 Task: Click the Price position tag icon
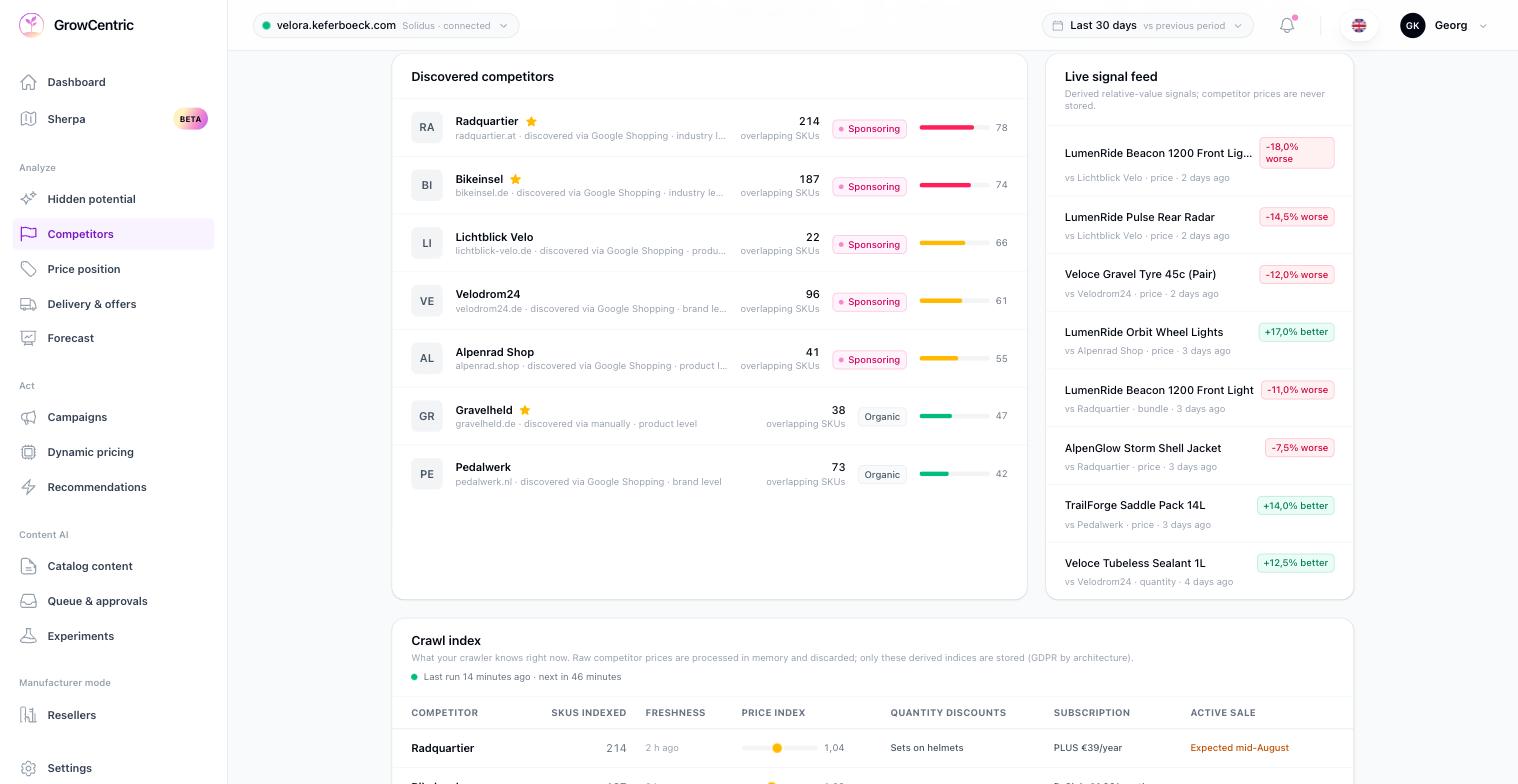(28, 269)
